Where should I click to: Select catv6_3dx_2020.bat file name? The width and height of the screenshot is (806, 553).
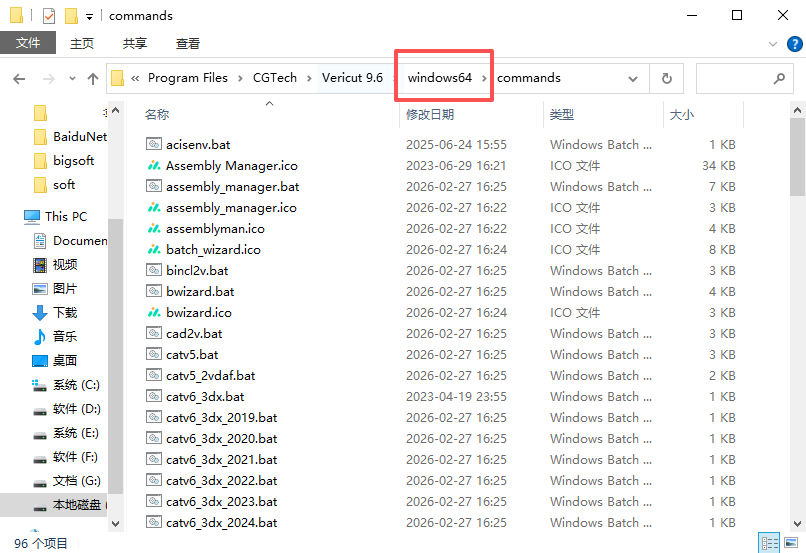(x=222, y=439)
